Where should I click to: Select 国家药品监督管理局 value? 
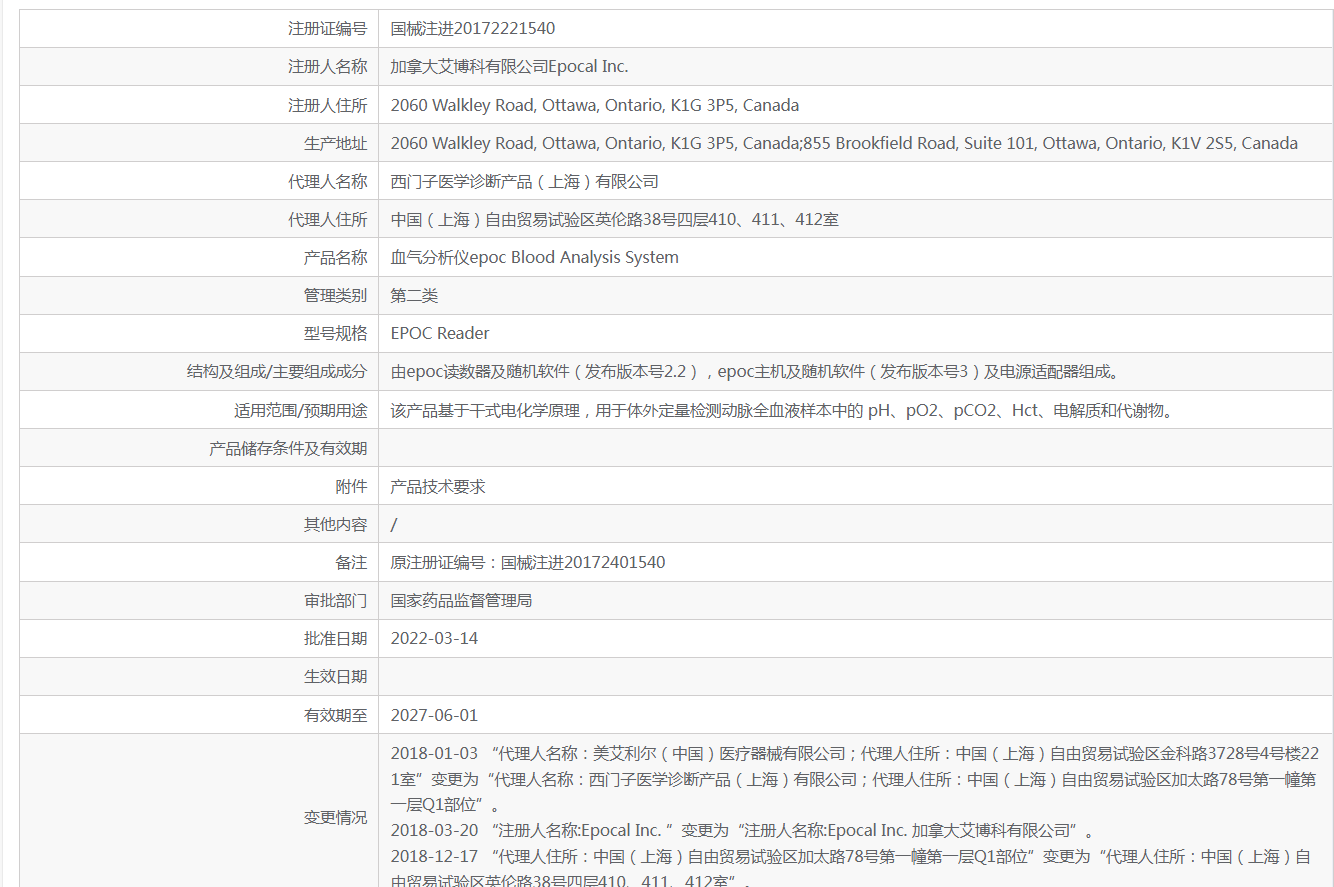pos(461,600)
